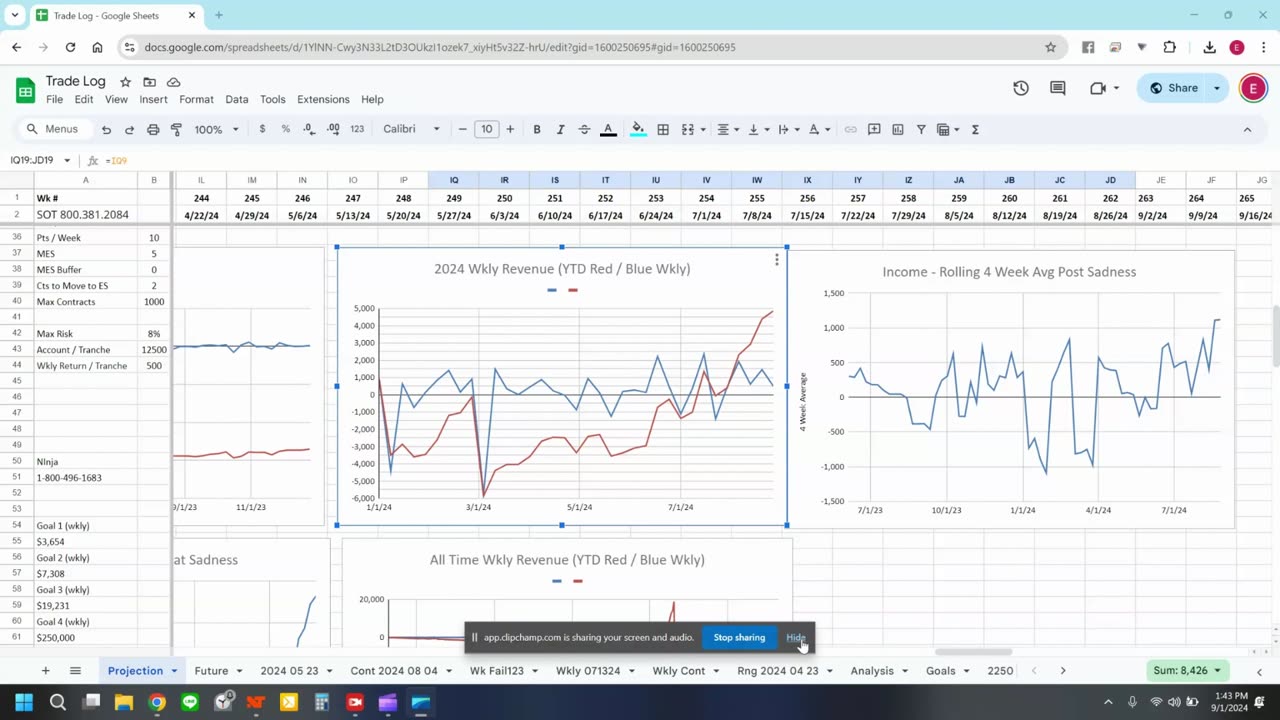This screenshot has width=1280, height=720.
Task: Open text wrapping dropdown
Action: (788, 129)
